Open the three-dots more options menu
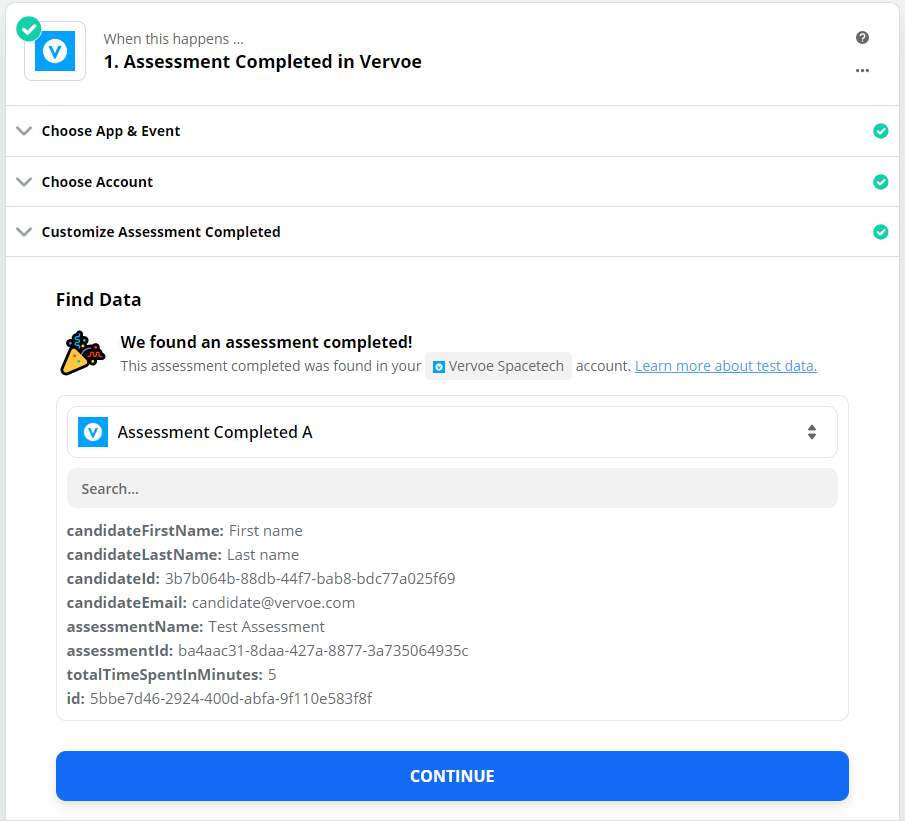This screenshot has height=821, width=905. 862,71
